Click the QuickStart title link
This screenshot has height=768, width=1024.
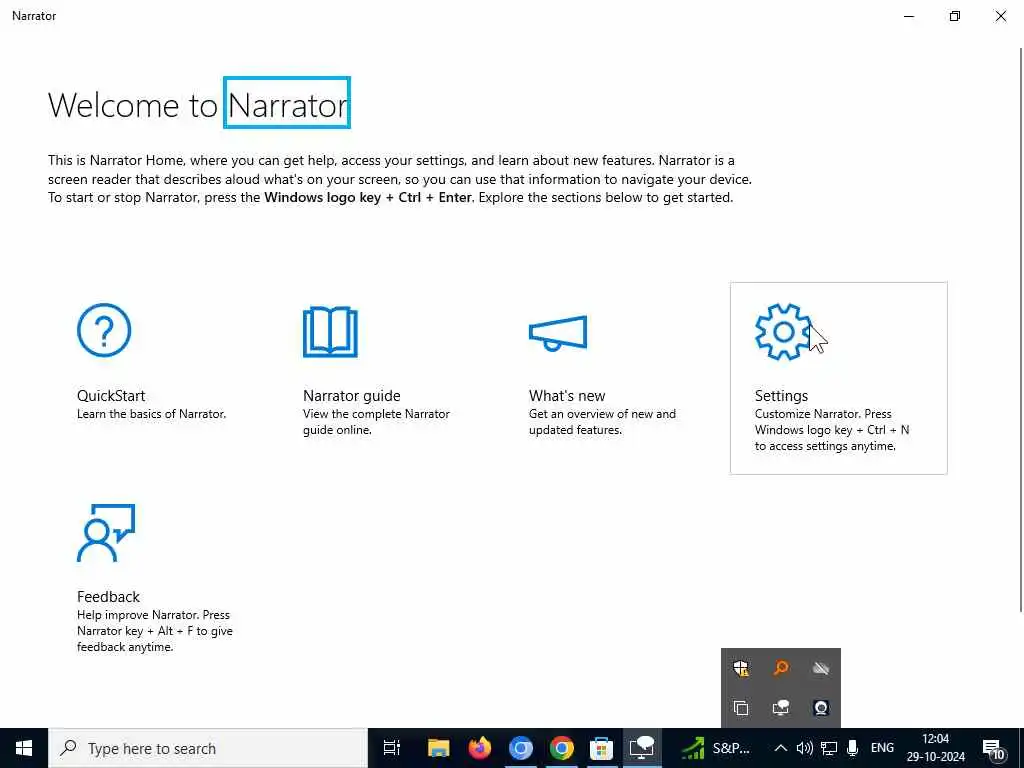(x=111, y=396)
